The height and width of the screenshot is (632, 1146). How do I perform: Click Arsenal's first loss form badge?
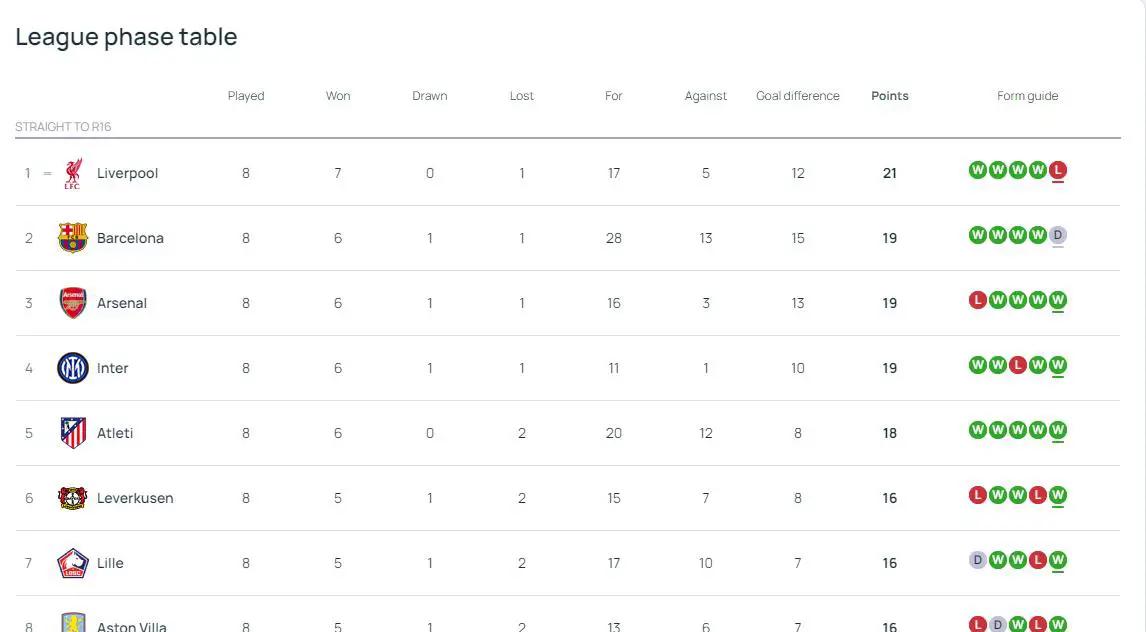[978, 300]
